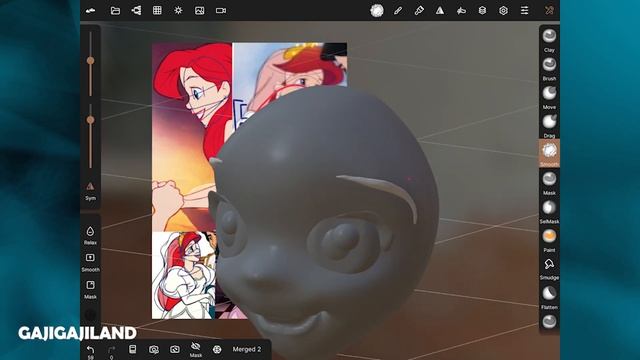The height and width of the screenshot is (360, 640).
Task: Select the Clay tool
Action: tap(549, 40)
